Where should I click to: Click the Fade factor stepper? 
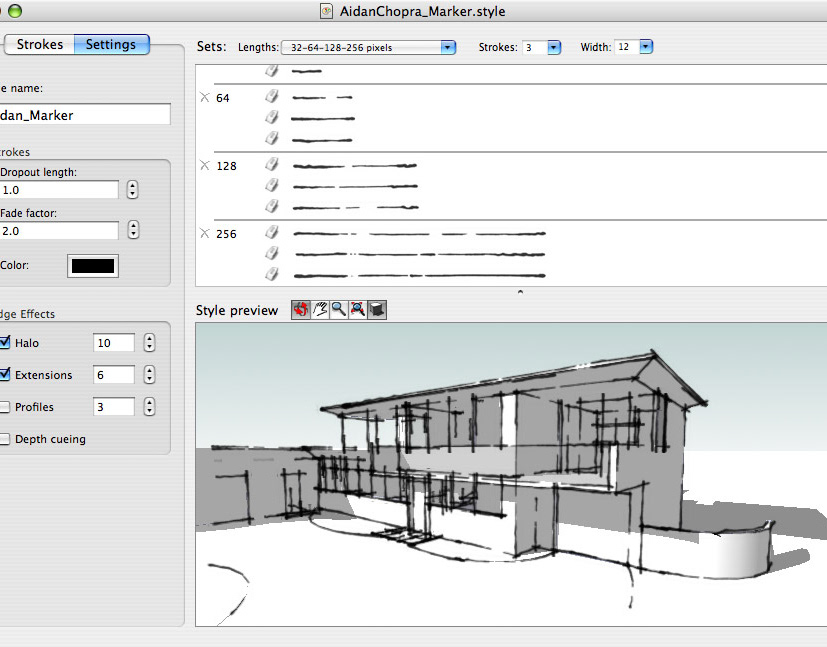click(133, 230)
